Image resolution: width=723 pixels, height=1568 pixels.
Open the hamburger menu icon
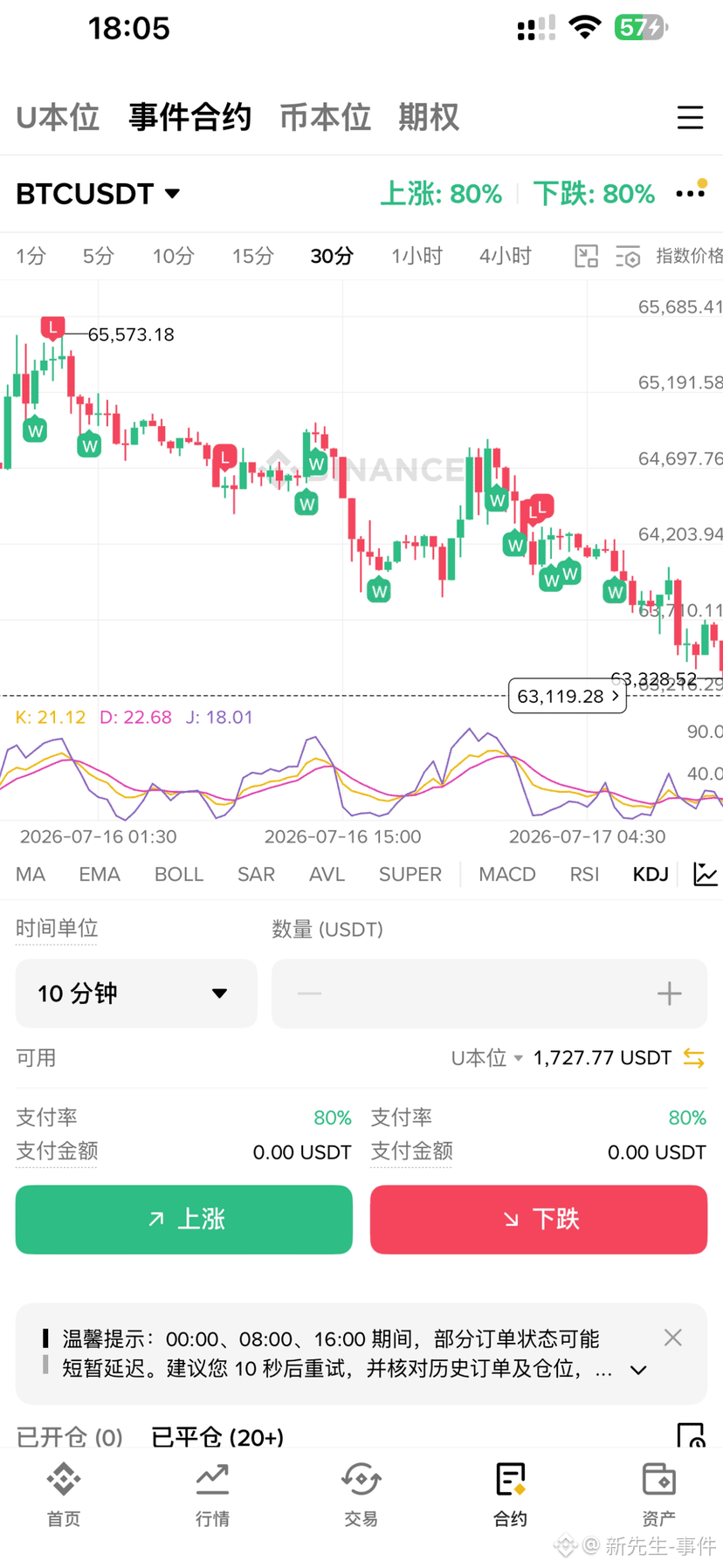pos(690,117)
